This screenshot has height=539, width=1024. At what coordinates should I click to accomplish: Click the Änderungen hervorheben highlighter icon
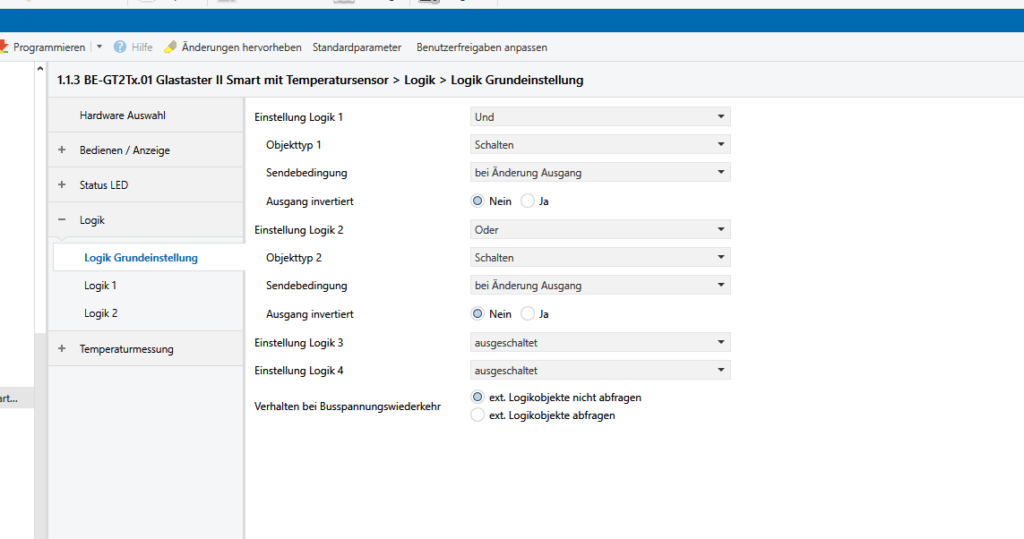tap(170, 47)
